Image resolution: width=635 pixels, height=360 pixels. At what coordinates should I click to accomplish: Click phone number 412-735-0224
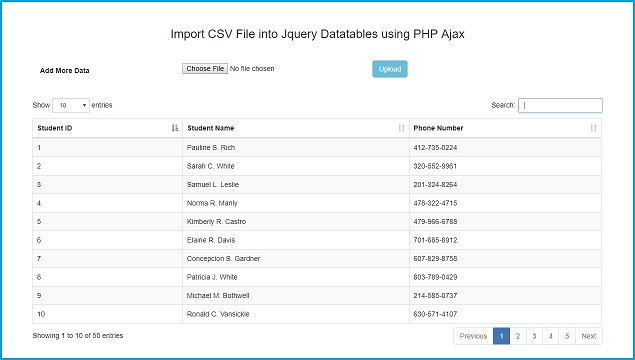435,148
